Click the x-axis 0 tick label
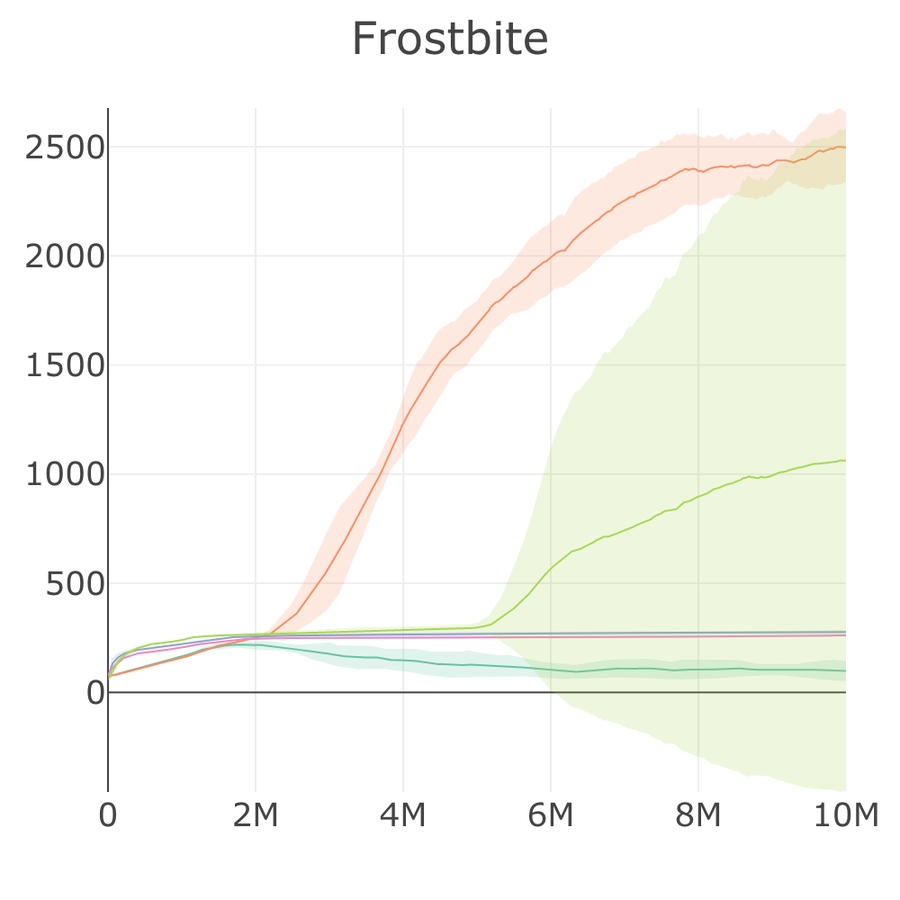The height and width of the screenshot is (900, 900). (x=108, y=815)
